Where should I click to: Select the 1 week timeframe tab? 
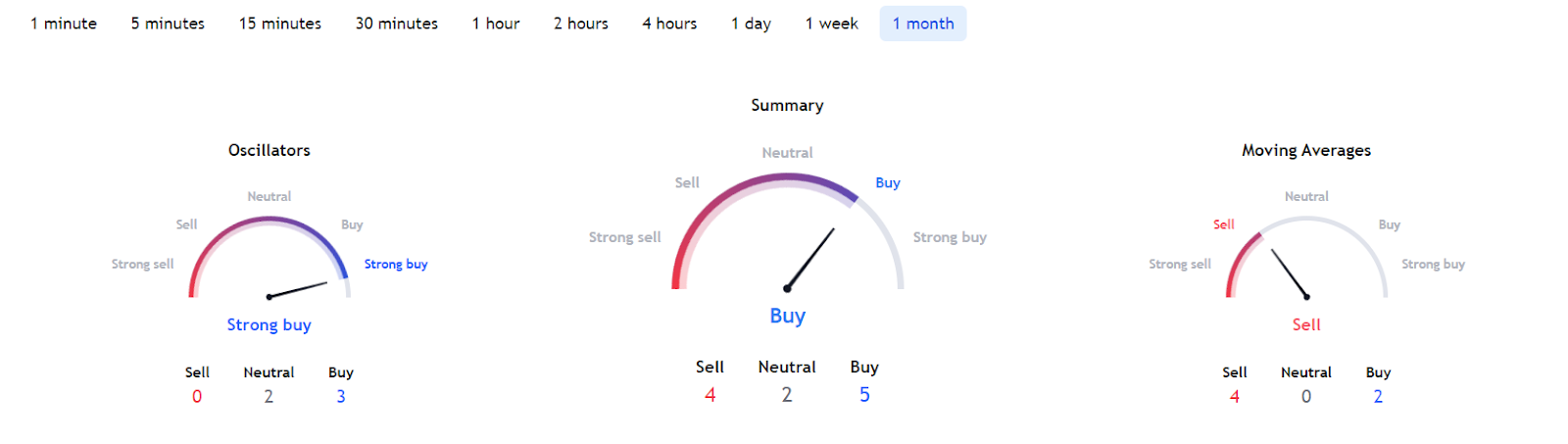[832, 24]
